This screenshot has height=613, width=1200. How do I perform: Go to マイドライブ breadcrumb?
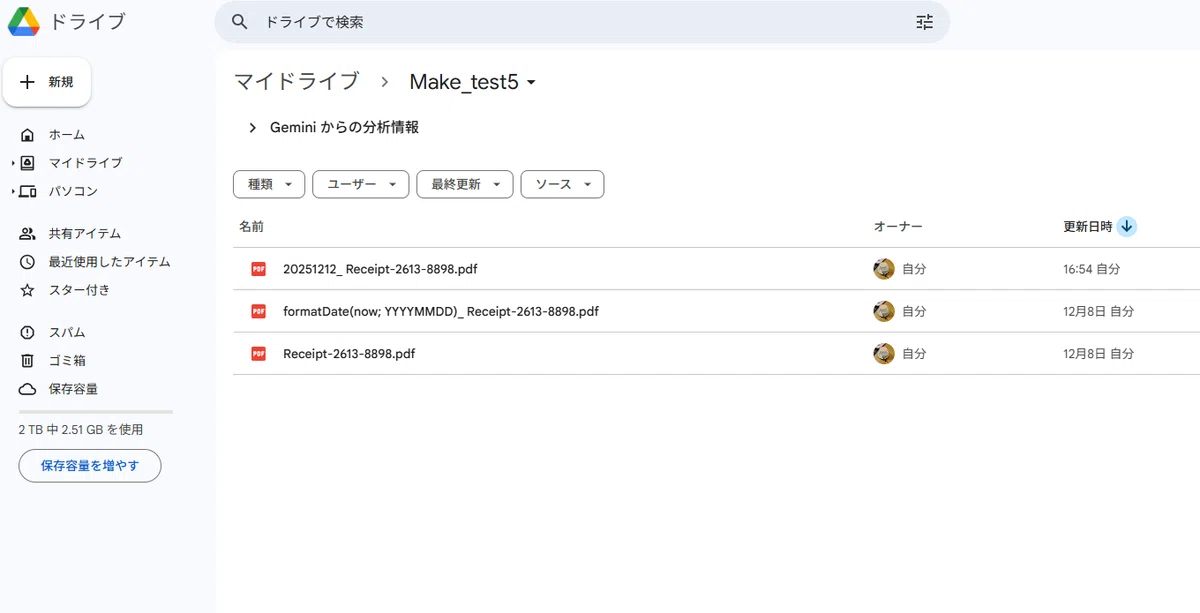296,82
